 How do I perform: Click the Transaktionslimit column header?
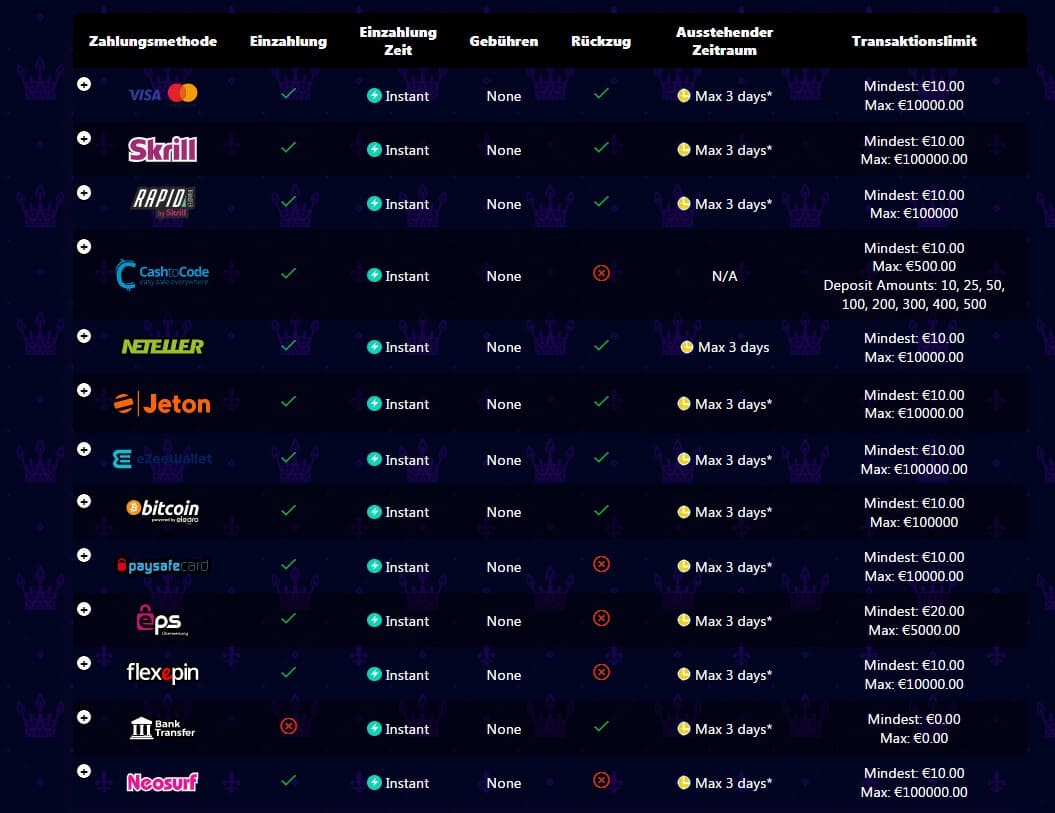[914, 41]
